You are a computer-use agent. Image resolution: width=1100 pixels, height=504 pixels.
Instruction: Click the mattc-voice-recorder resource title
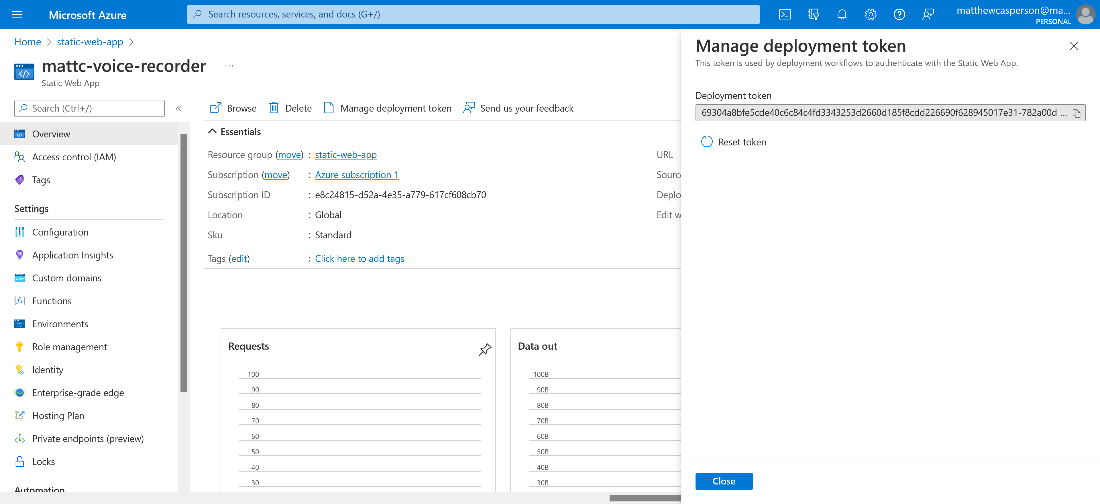(124, 66)
